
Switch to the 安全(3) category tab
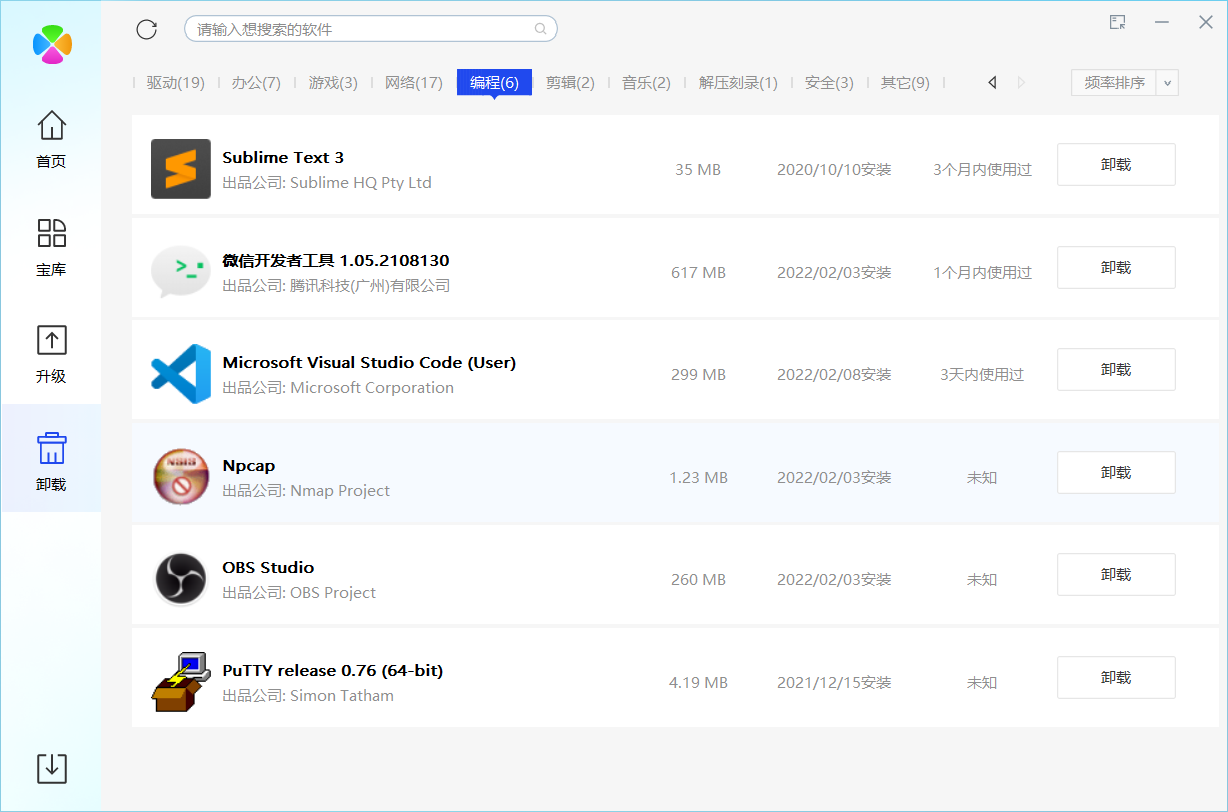tap(829, 83)
